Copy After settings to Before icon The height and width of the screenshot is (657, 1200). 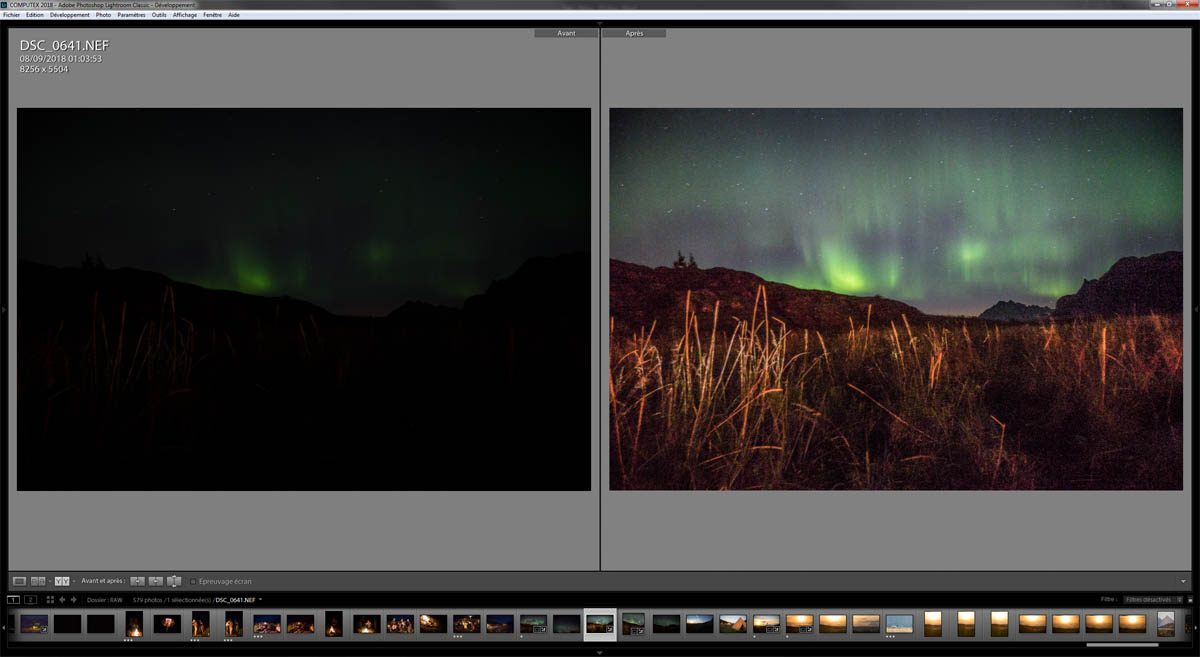point(156,581)
